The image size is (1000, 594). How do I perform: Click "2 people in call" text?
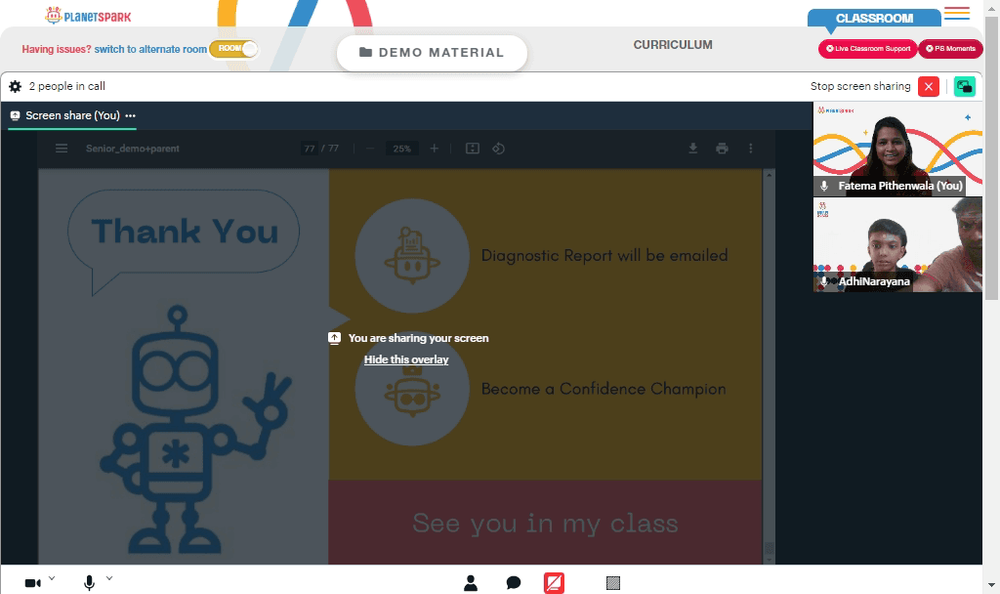coord(67,86)
